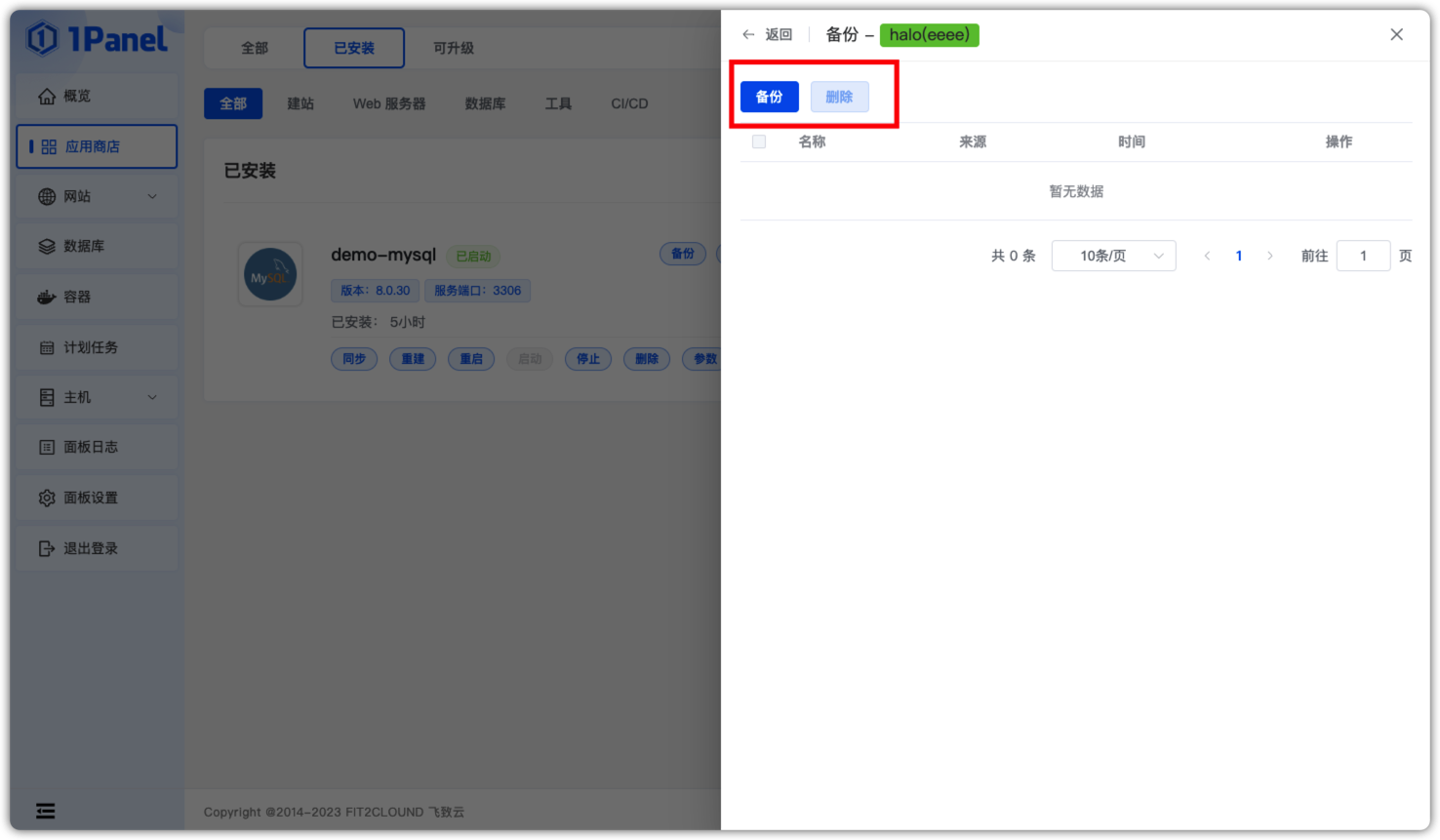Expand the 主机 sidebar submenu
Viewport: 1440px width, 840px height.
click(x=152, y=398)
